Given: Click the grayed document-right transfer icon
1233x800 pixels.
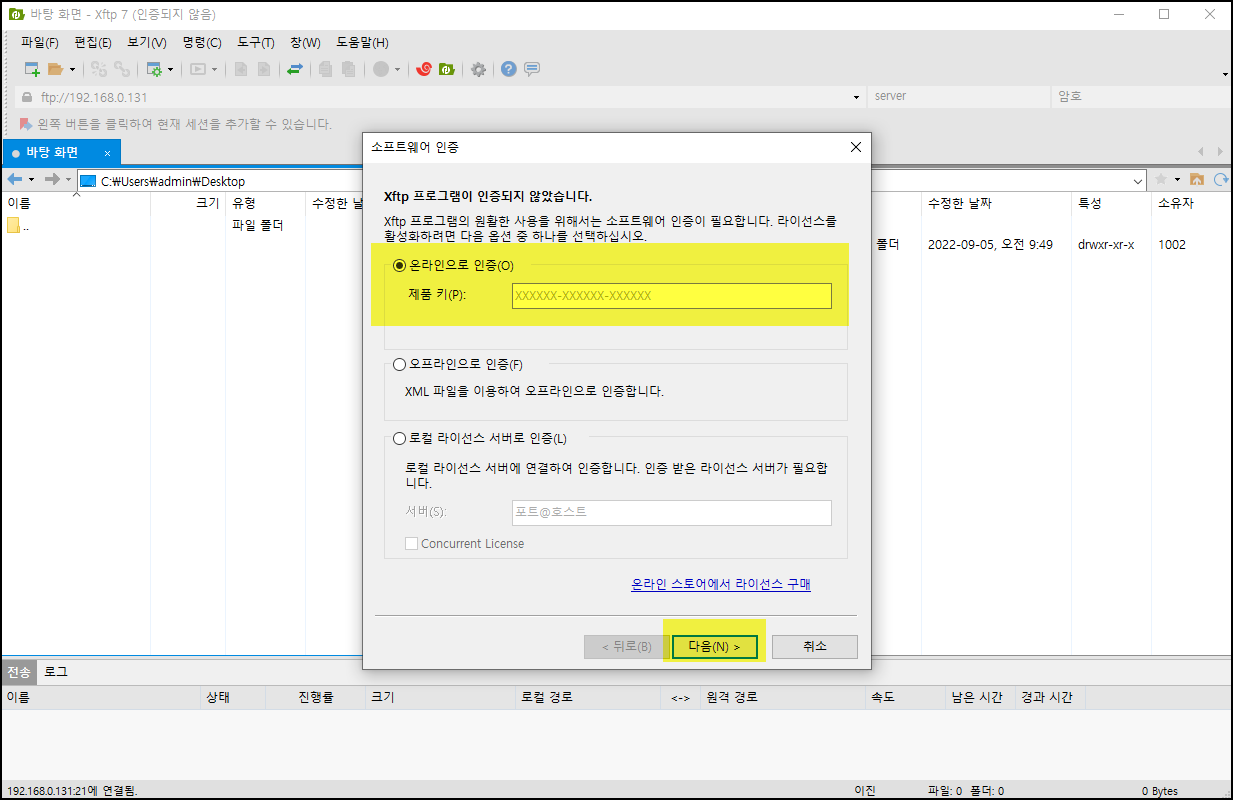Looking at the screenshot, I should (264, 69).
